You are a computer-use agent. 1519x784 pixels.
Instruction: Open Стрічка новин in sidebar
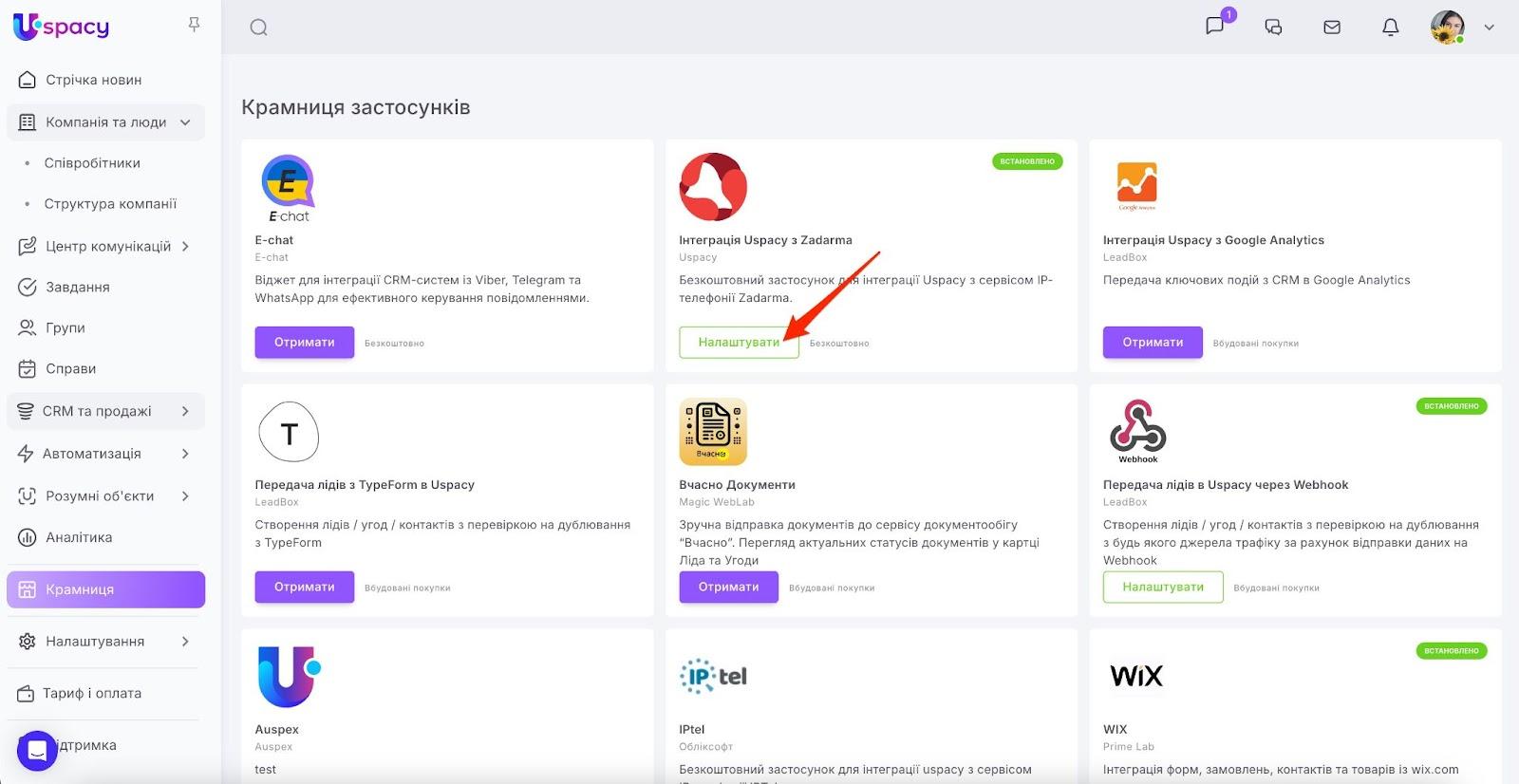click(x=93, y=80)
